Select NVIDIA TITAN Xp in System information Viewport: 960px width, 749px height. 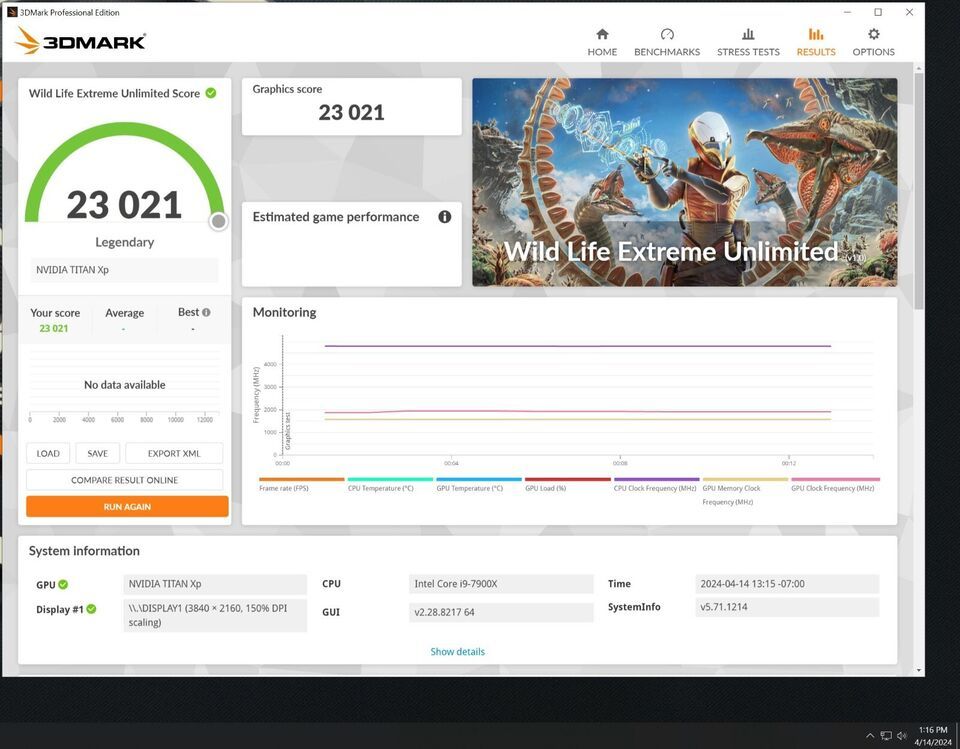click(215, 584)
